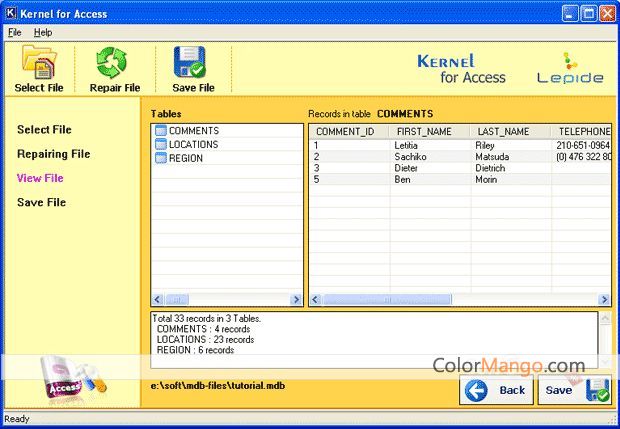Screen dimensions: 620x429
Task: Click the LAST_NAME column header
Action: tap(505, 131)
